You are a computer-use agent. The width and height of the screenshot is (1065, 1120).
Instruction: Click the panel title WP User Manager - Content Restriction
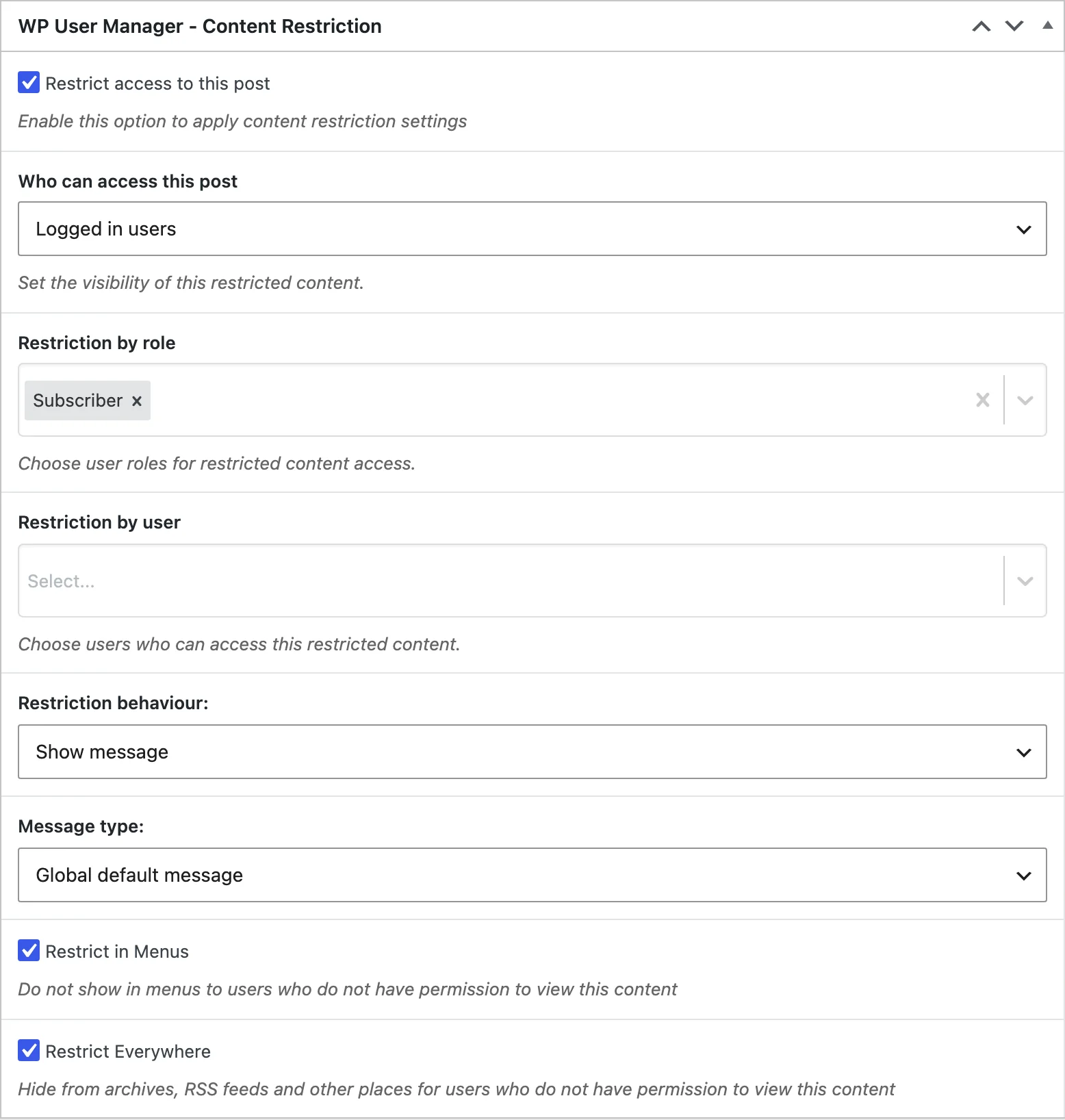tap(200, 26)
